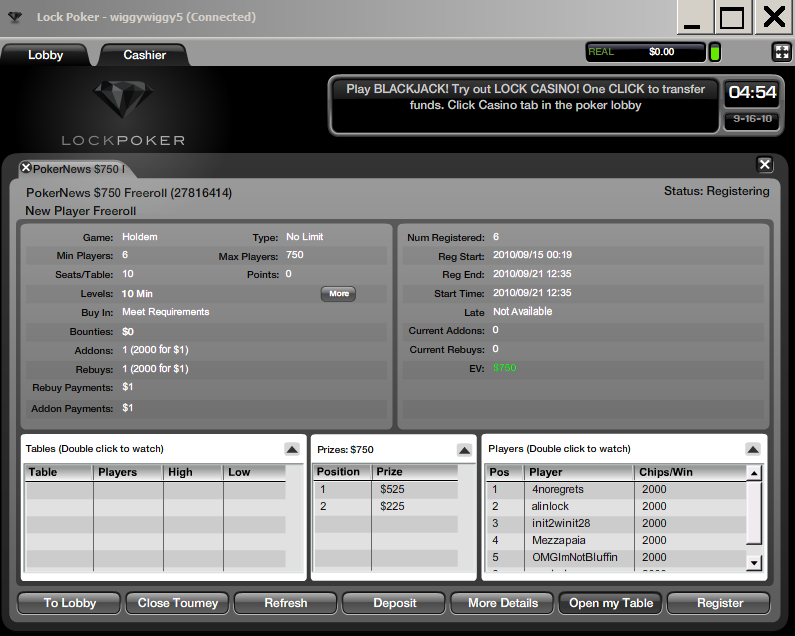Click the Prize column header
Image resolution: width=795 pixels, height=636 pixels.
tap(415, 472)
